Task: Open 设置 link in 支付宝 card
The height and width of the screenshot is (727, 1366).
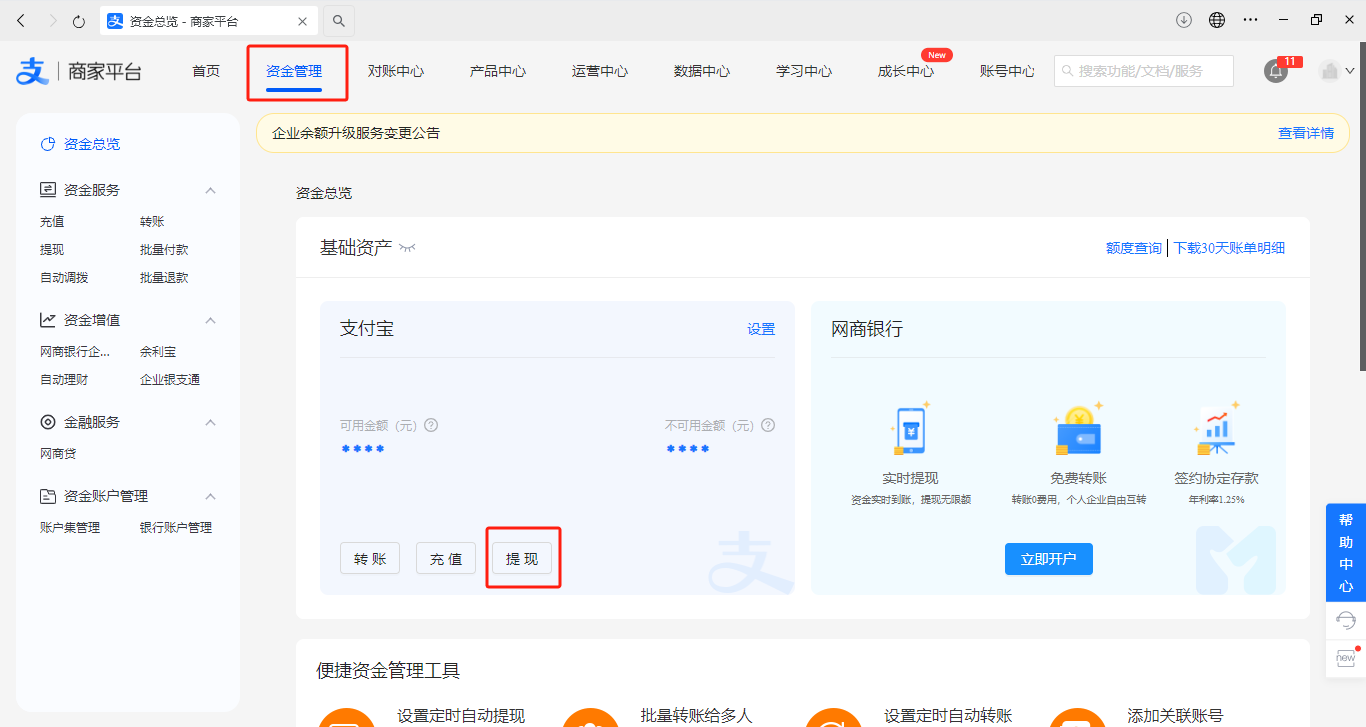Action: (761, 329)
